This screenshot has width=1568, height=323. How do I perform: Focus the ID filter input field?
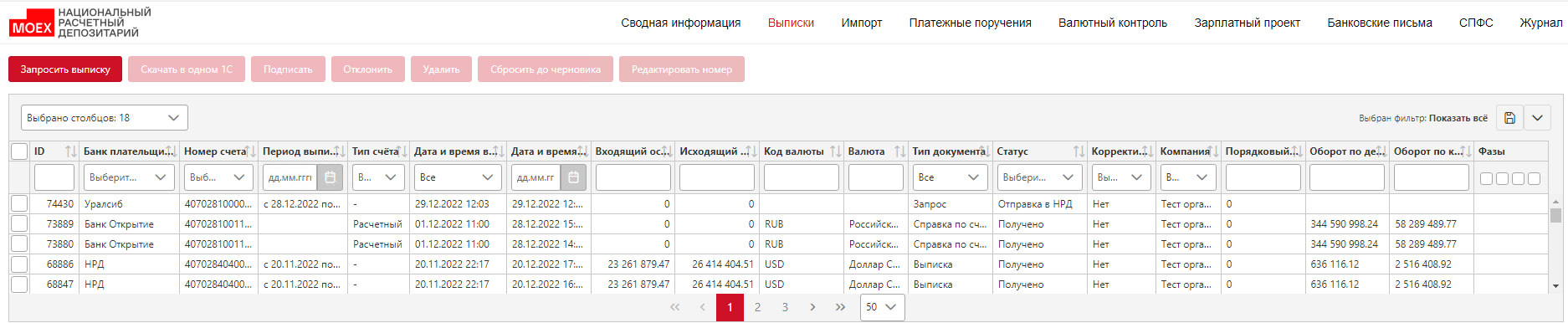click(x=54, y=177)
